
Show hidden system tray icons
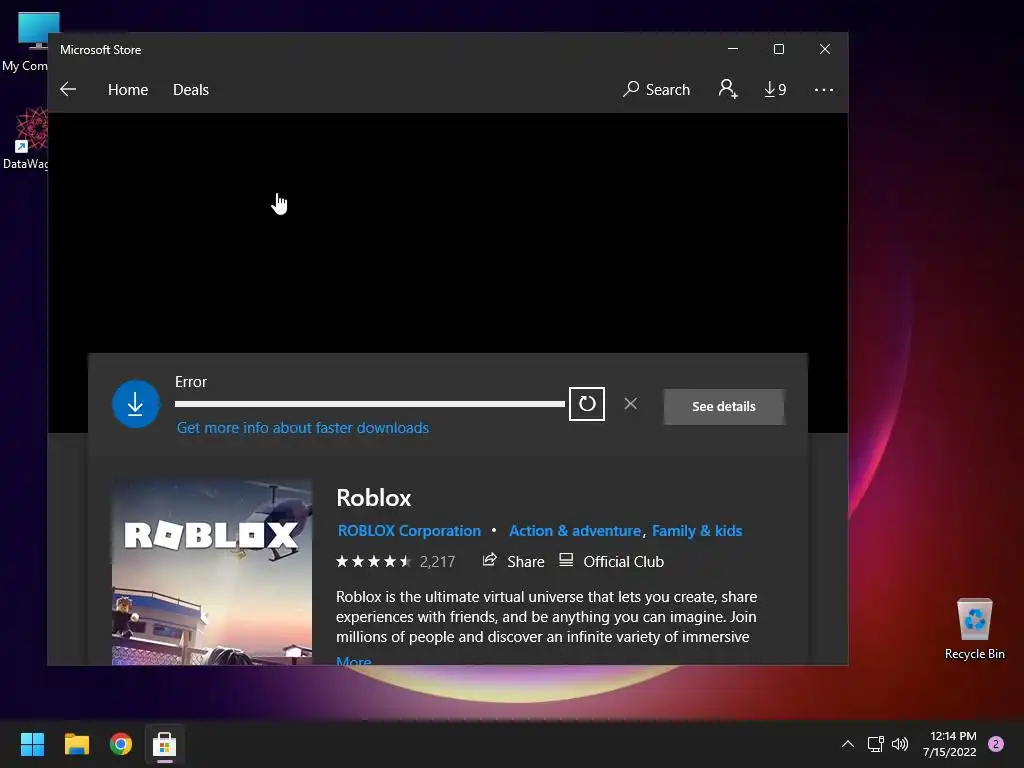coord(848,744)
